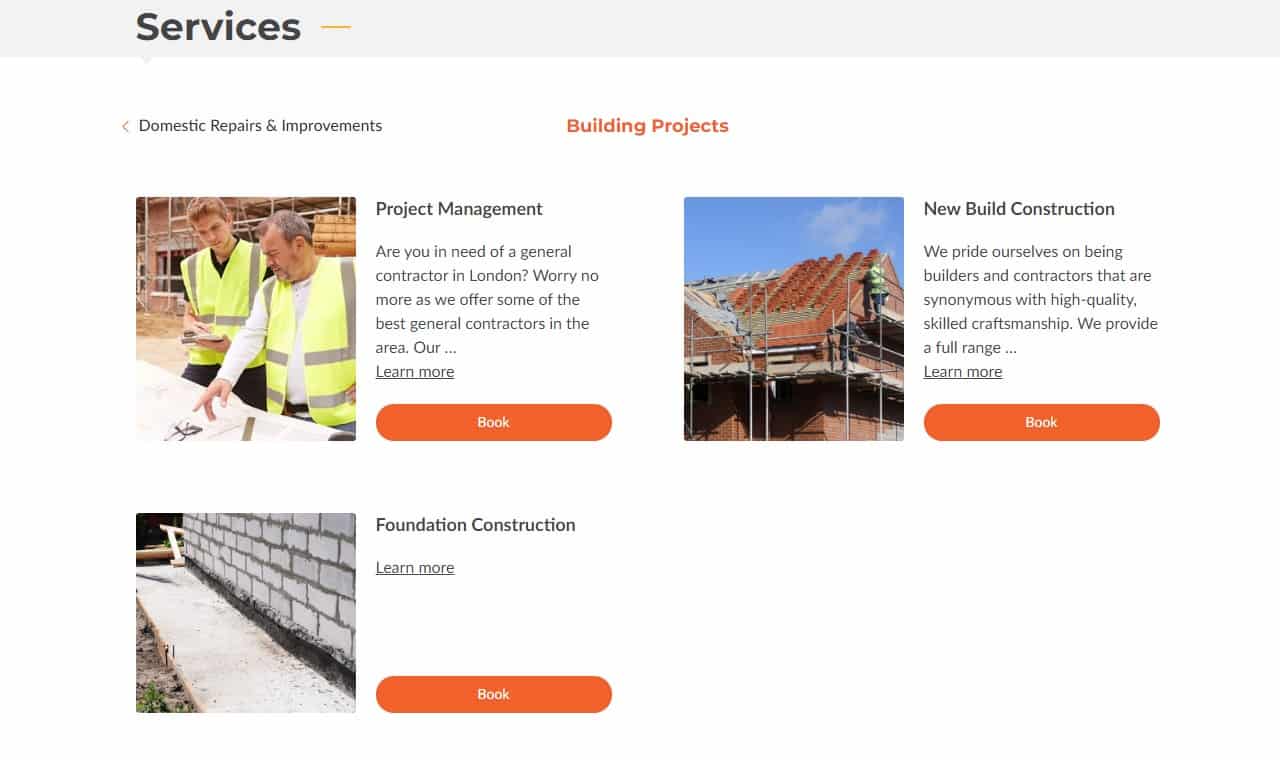The width and height of the screenshot is (1280, 760).
Task: Click the New Build Construction title
Action: 1019,209
